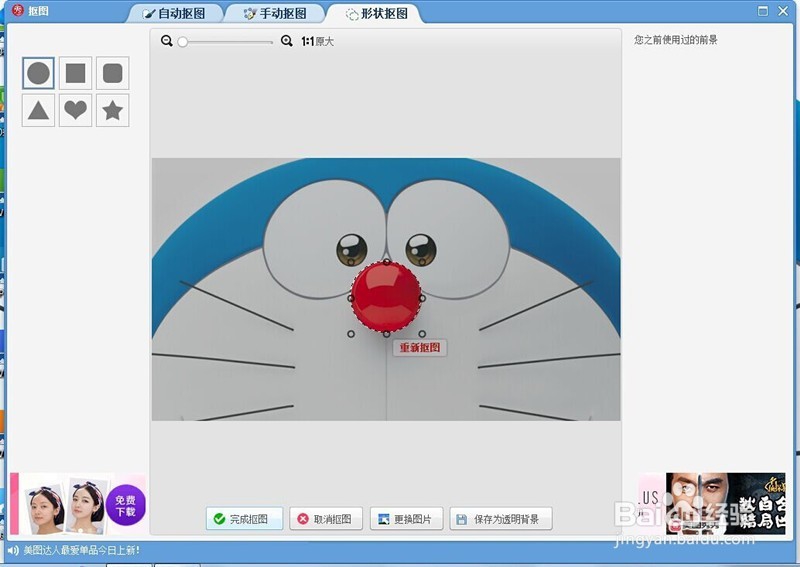
Task: Click the 重新抠图 button
Action: tap(420, 348)
